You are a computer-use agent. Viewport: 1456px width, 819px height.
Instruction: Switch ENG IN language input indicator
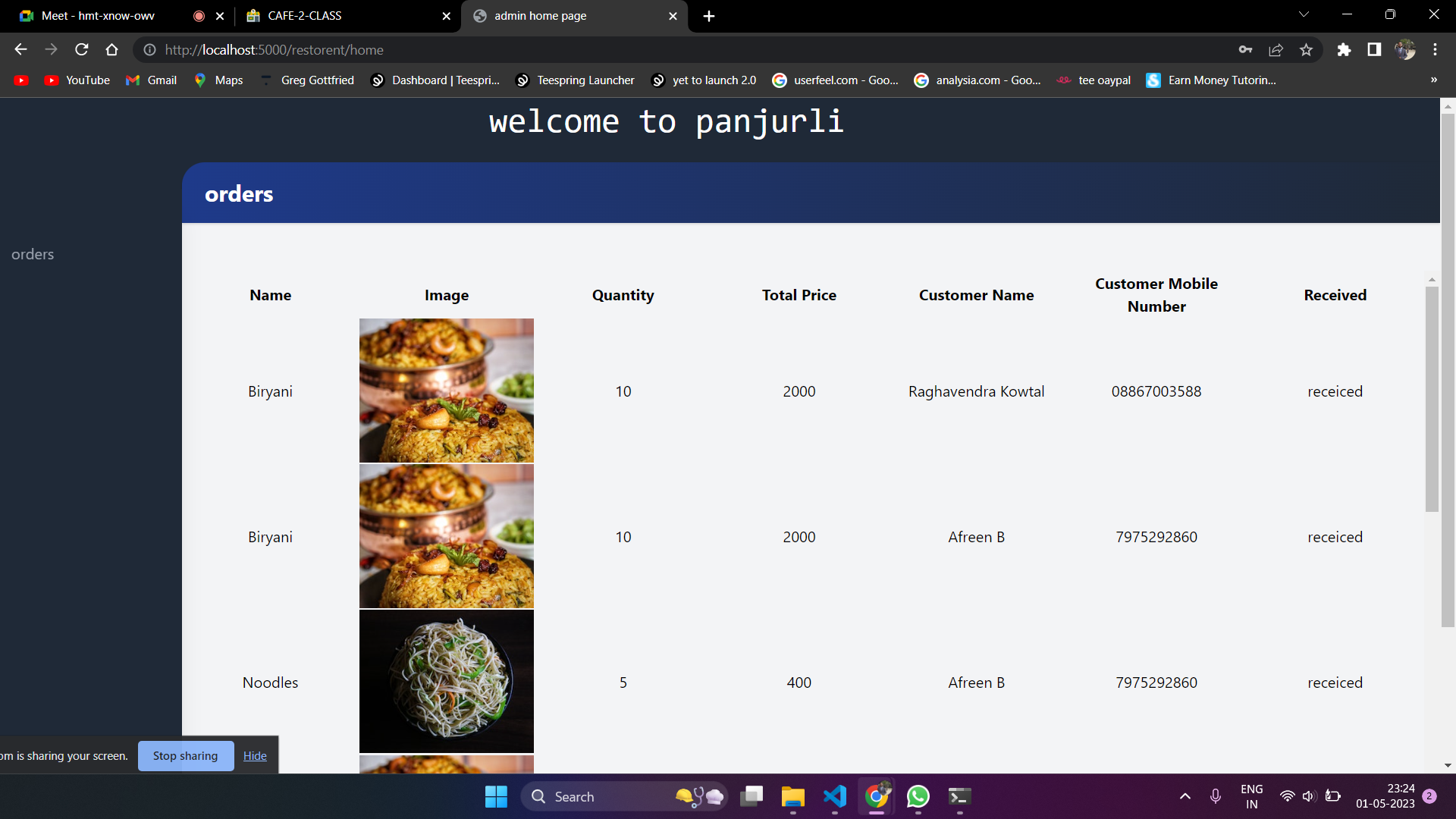(x=1251, y=795)
